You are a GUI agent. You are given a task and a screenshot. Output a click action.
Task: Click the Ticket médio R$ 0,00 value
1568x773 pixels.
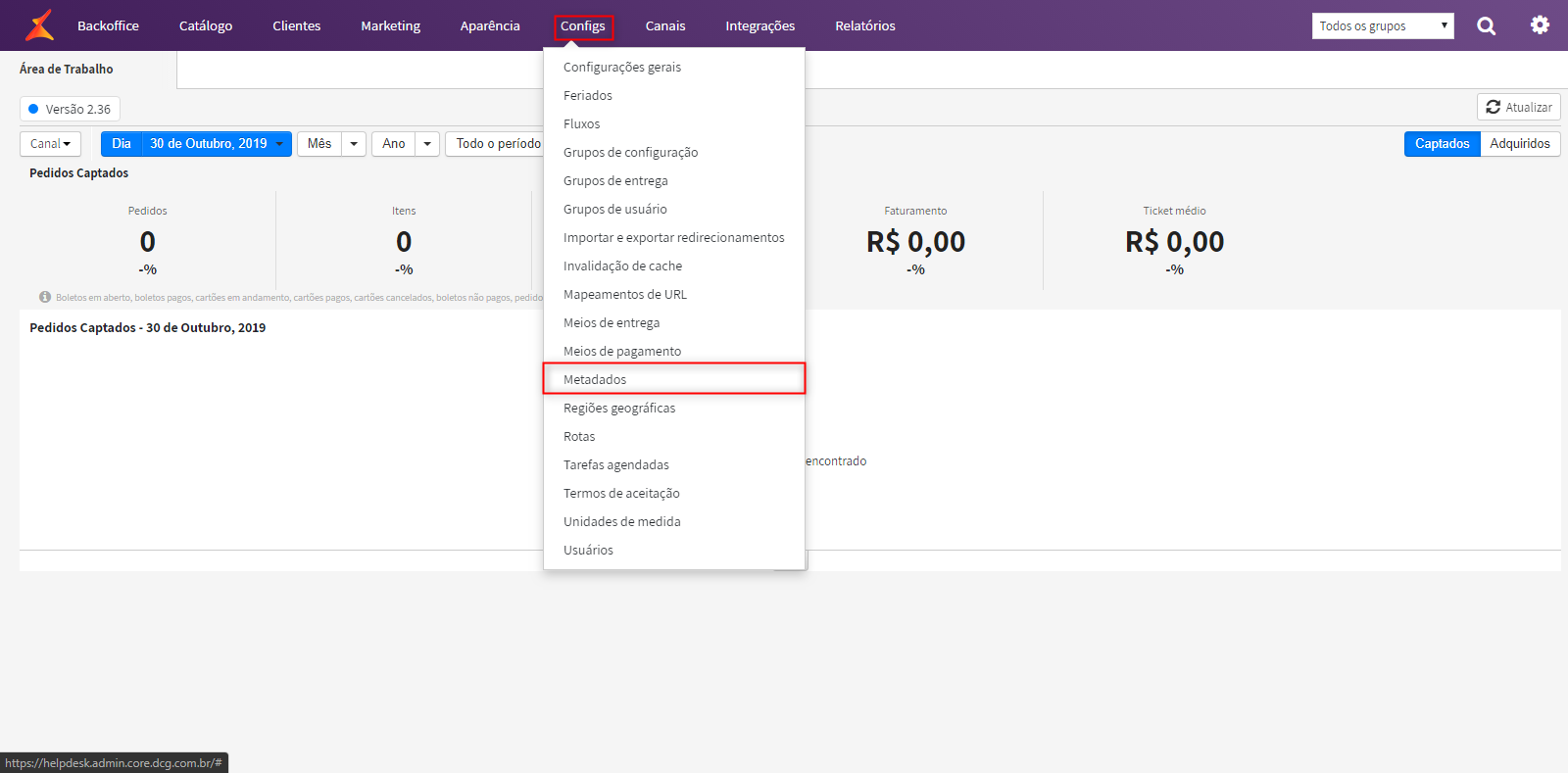pos(1174,242)
